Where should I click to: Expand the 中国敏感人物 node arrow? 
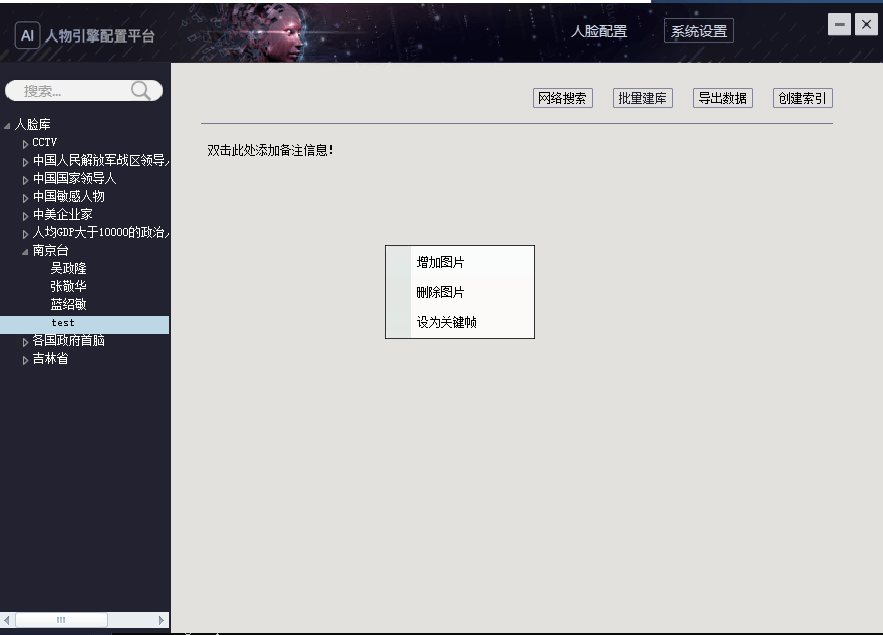(25, 198)
